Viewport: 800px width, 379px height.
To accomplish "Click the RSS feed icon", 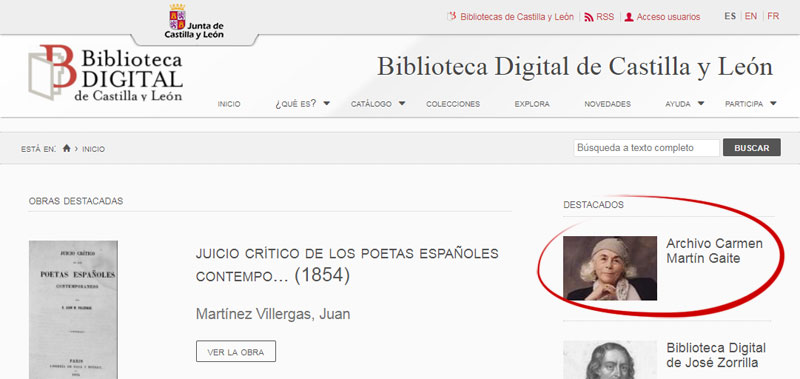I will point(589,17).
